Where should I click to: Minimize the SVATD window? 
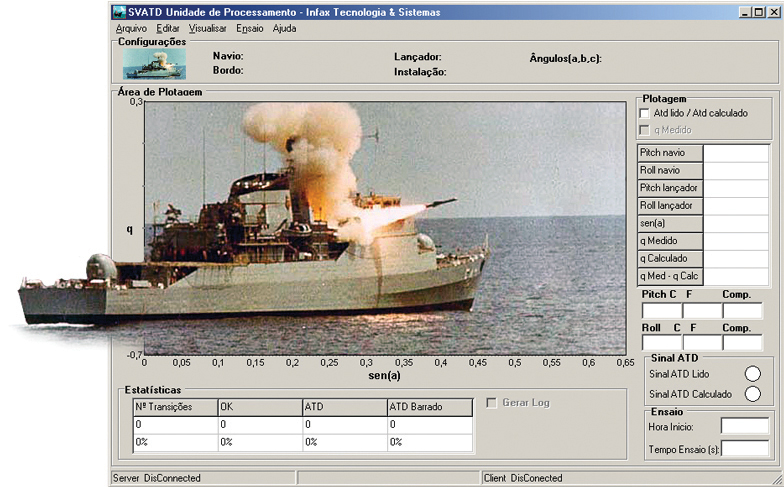[x=745, y=12]
